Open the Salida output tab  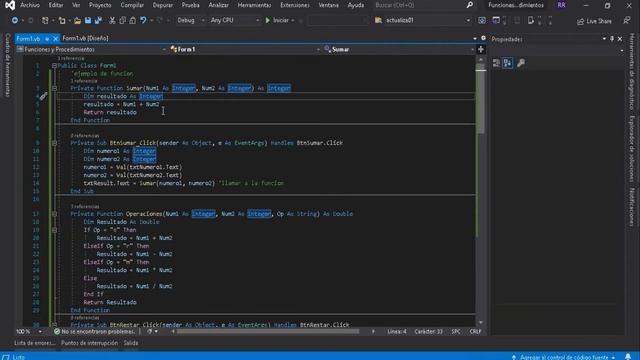pos(131,343)
